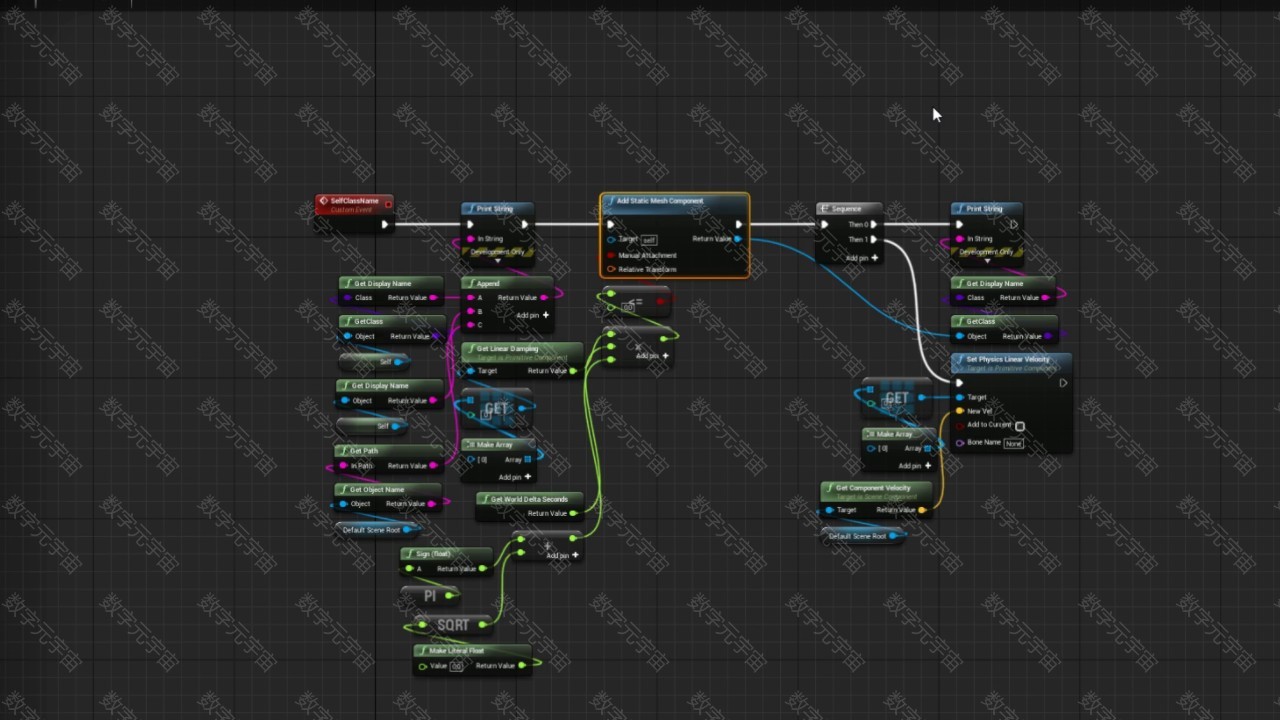Click Get Linear Damping Target pin
The image size is (1280, 720).
pos(471,371)
